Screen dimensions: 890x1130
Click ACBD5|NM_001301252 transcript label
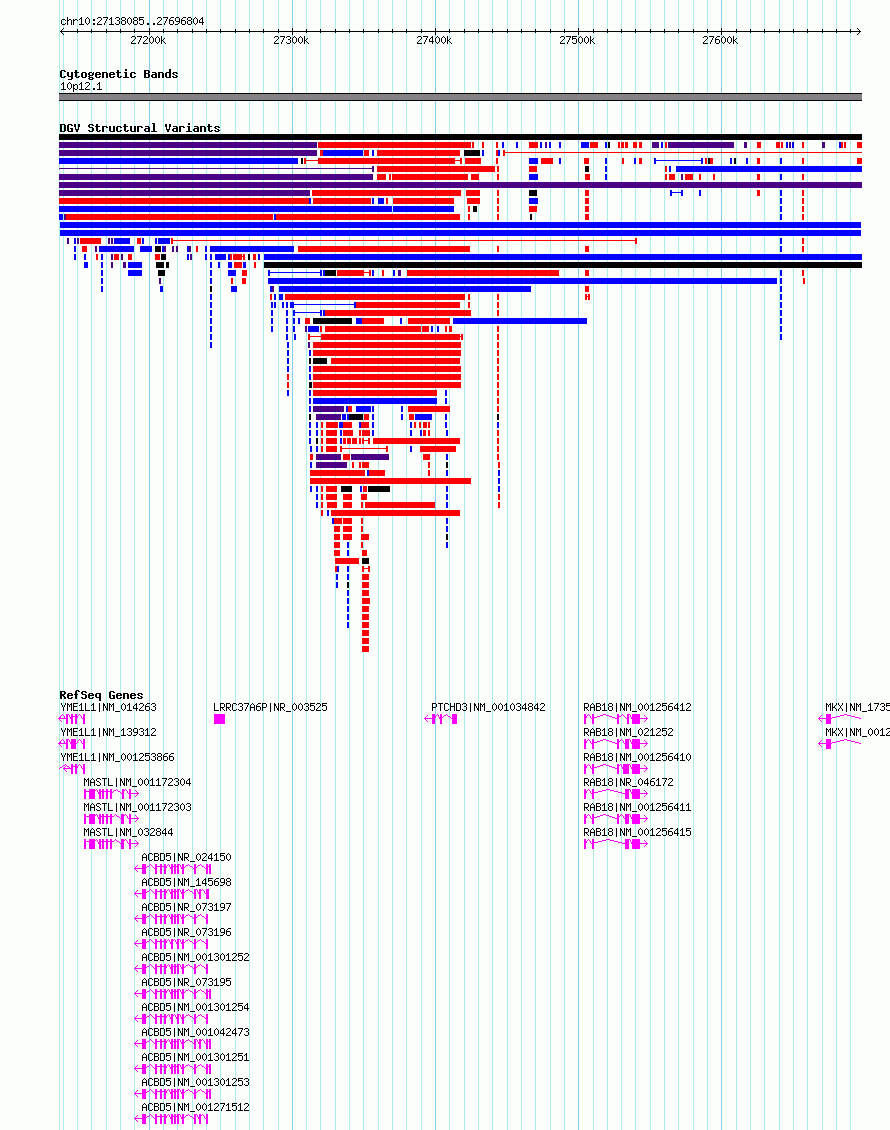pos(195,957)
